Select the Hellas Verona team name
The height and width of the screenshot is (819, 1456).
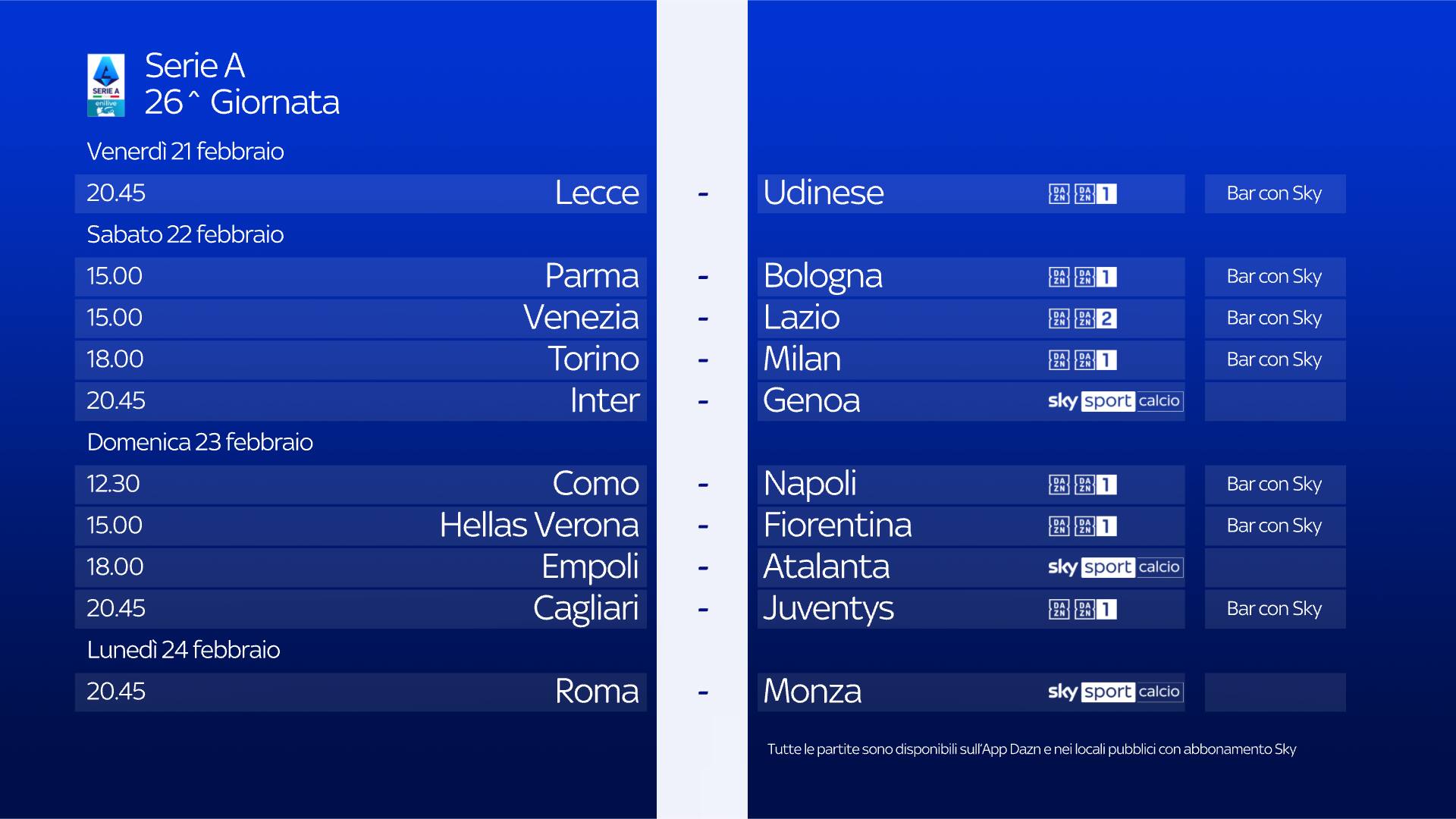point(538,526)
